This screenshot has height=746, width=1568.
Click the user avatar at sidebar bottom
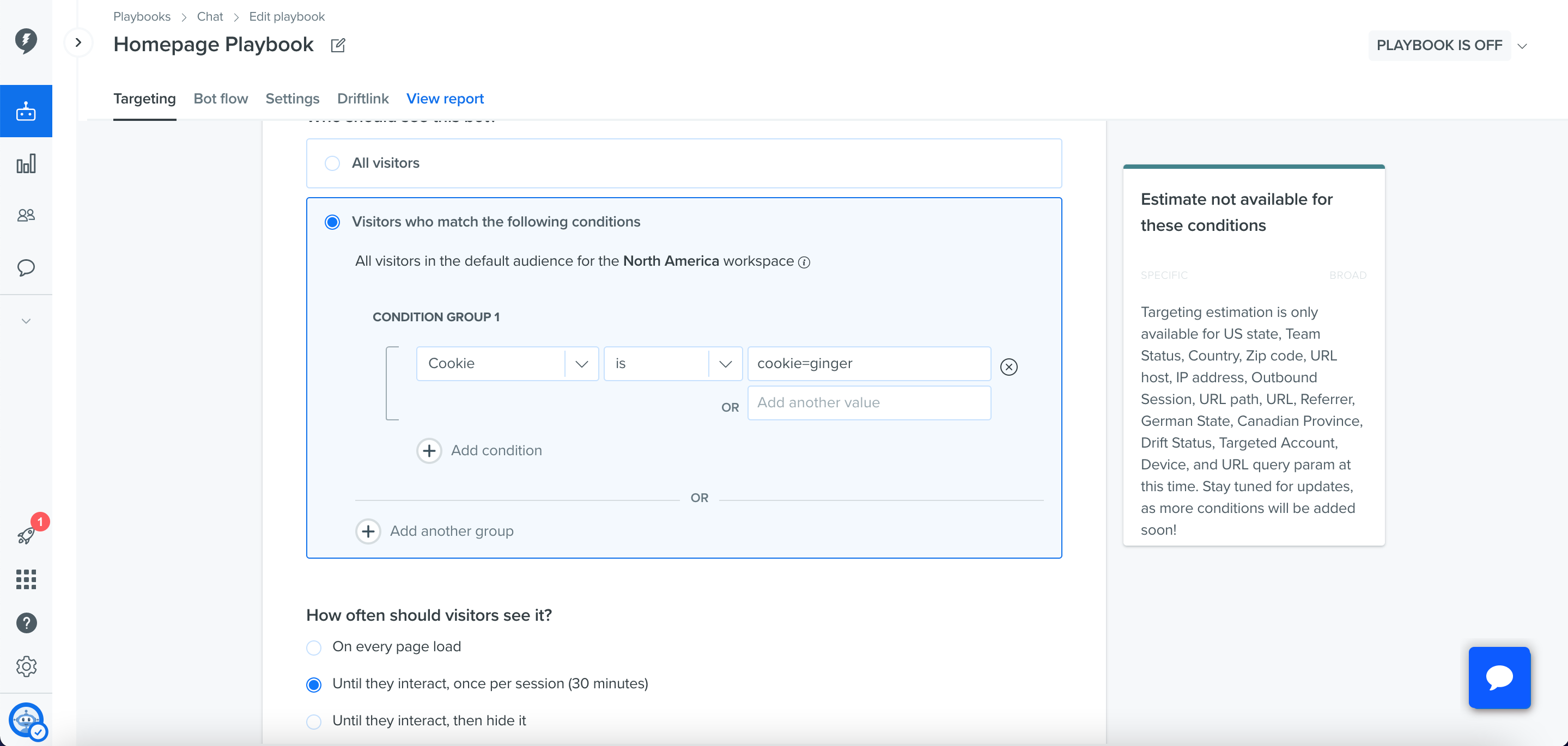[x=27, y=720]
